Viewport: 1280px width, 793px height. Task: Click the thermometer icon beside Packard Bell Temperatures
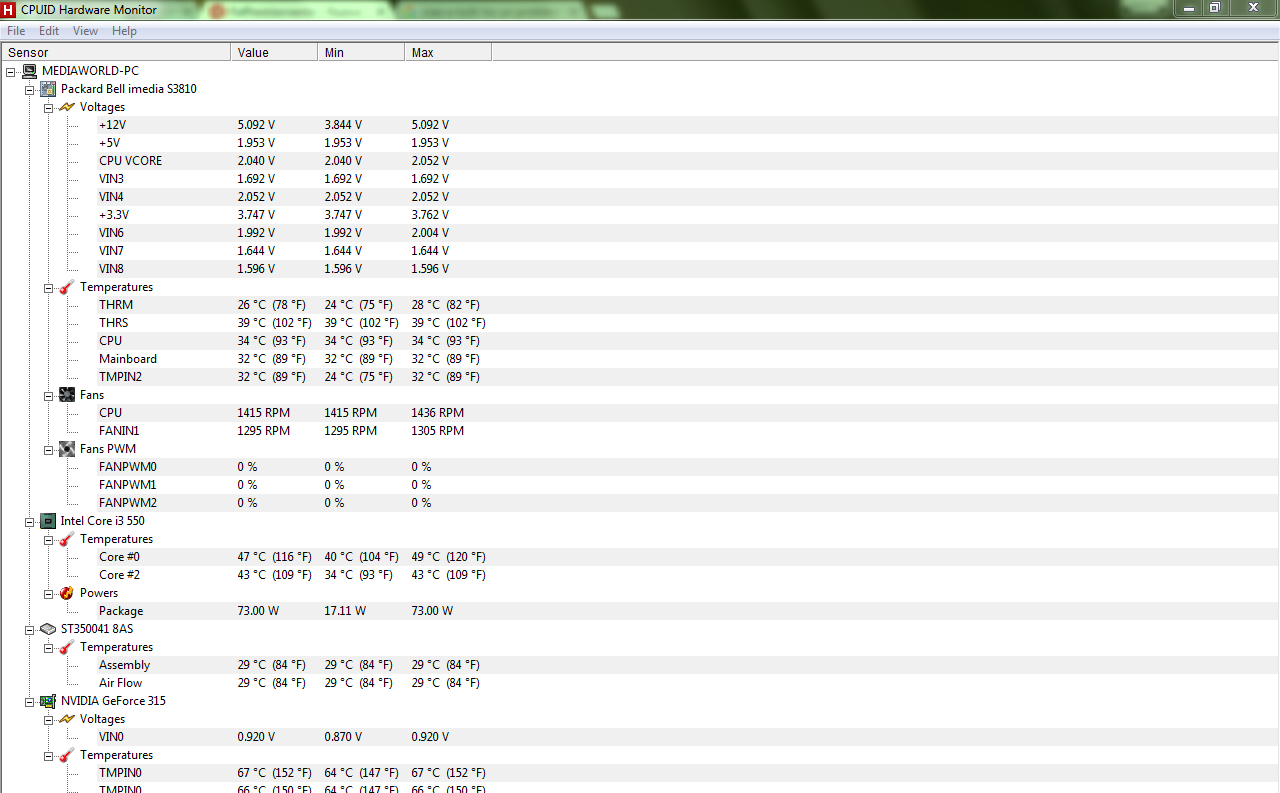[67, 287]
